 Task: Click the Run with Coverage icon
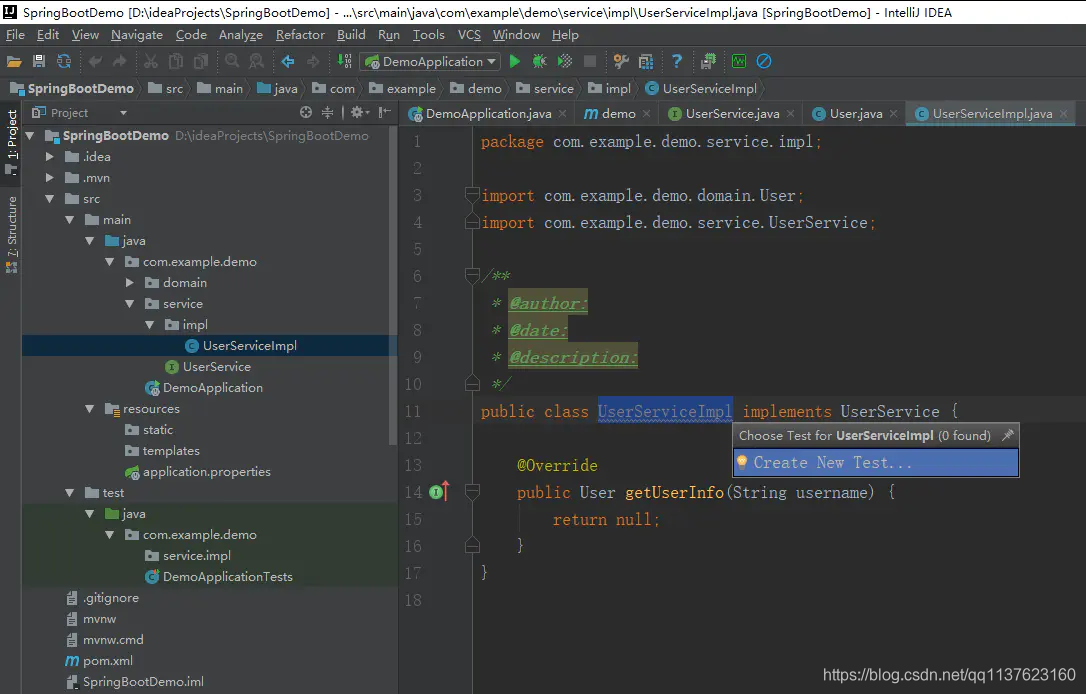[565, 62]
